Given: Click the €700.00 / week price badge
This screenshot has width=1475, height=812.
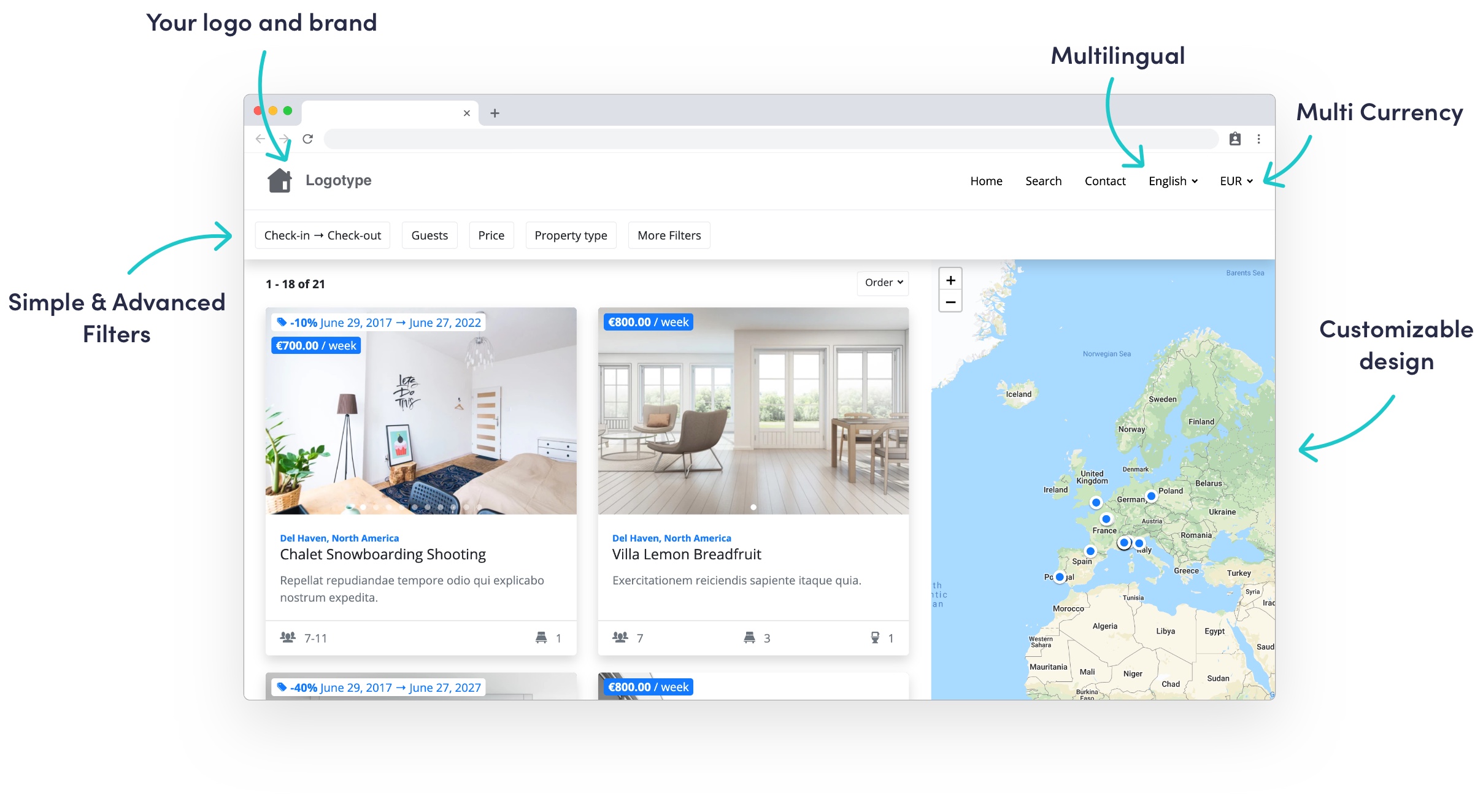Looking at the screenshot, I should (x=316, y=346).
